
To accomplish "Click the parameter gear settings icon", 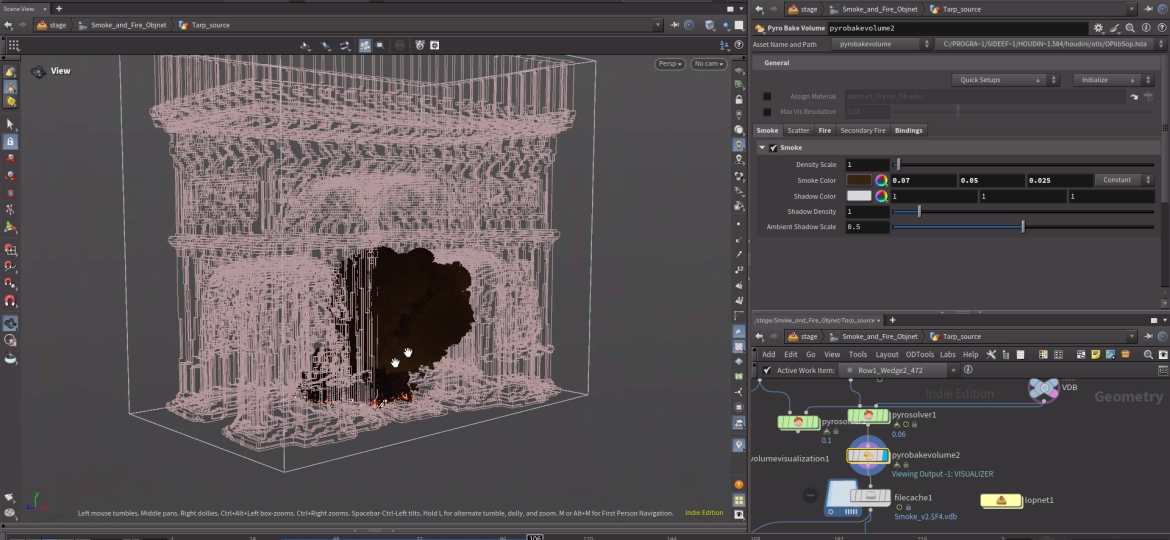I will (x=1099, y=29).
